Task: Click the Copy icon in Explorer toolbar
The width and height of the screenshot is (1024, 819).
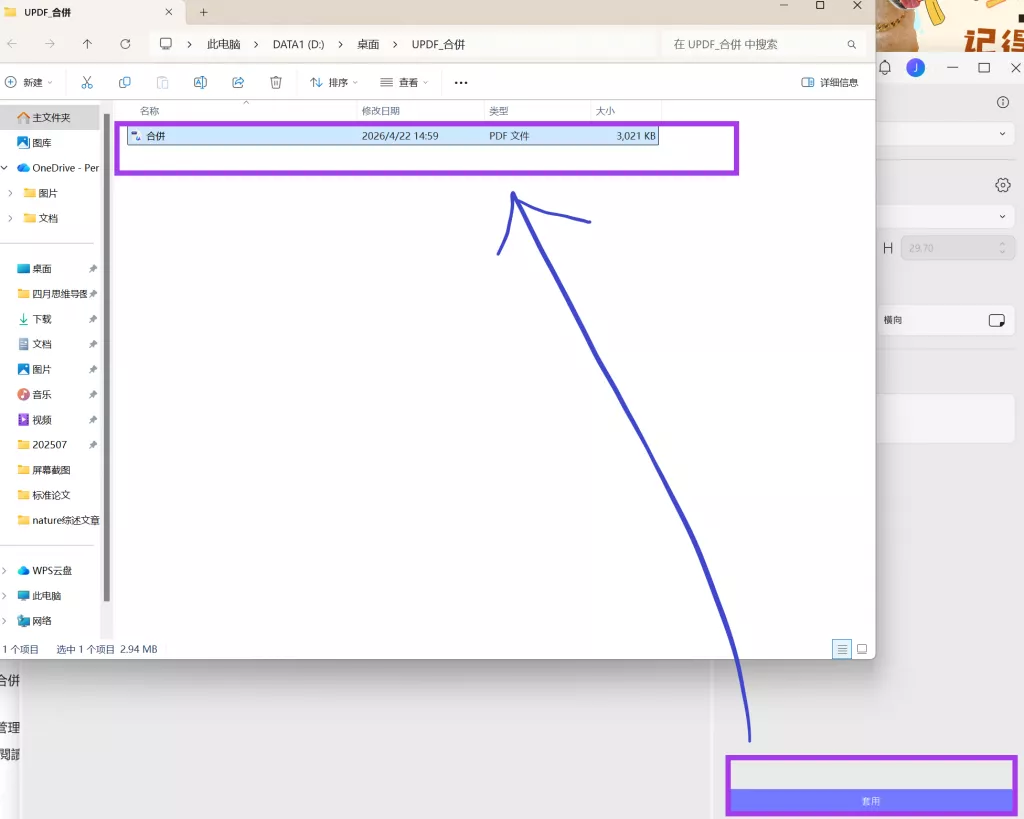Action: pos(125,82)
